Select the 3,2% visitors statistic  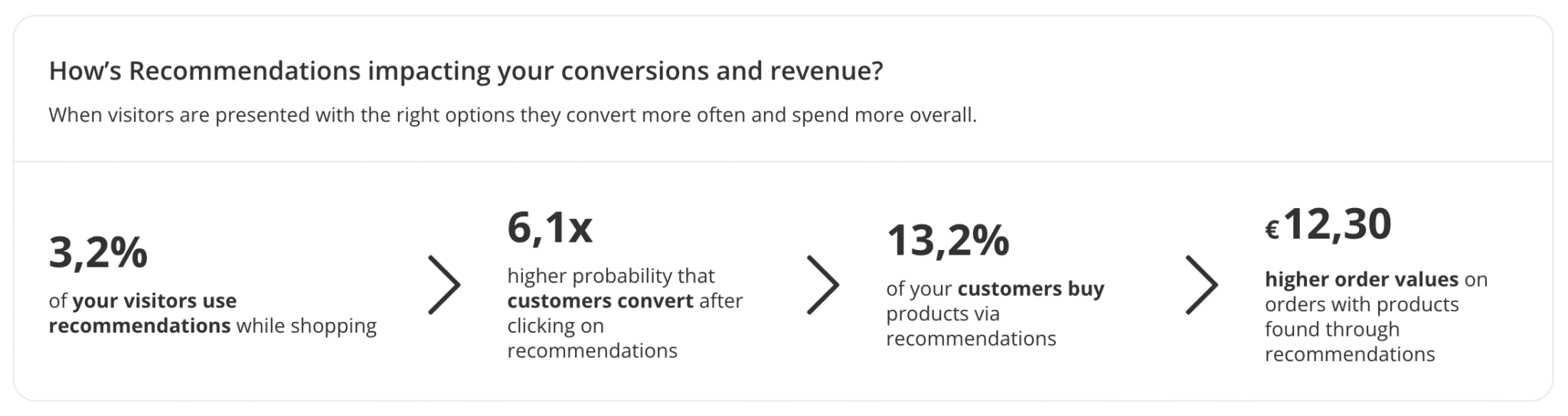pos(98,252)
